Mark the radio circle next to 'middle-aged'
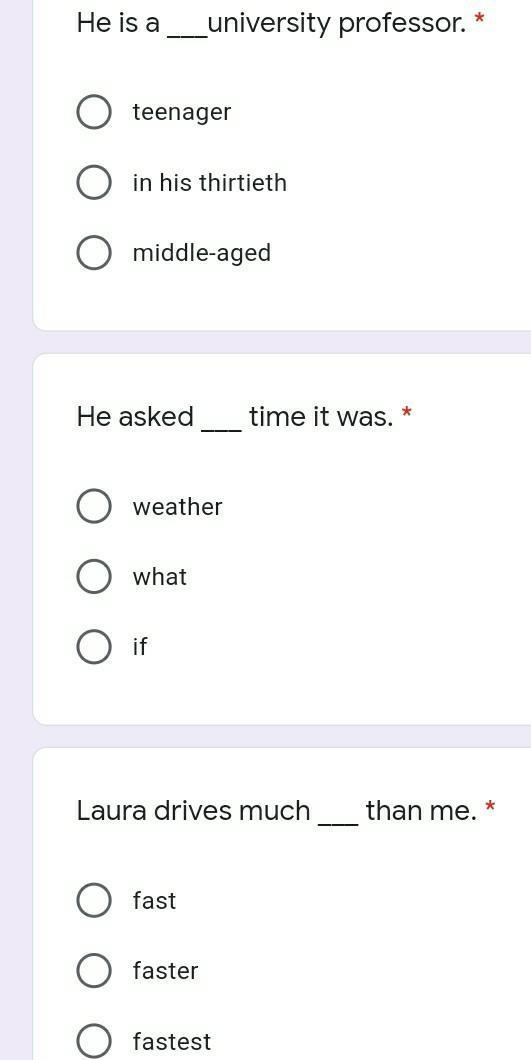The height and width of the screenshot is (1060, 531). pyautogui.click(x=93, y=253)
